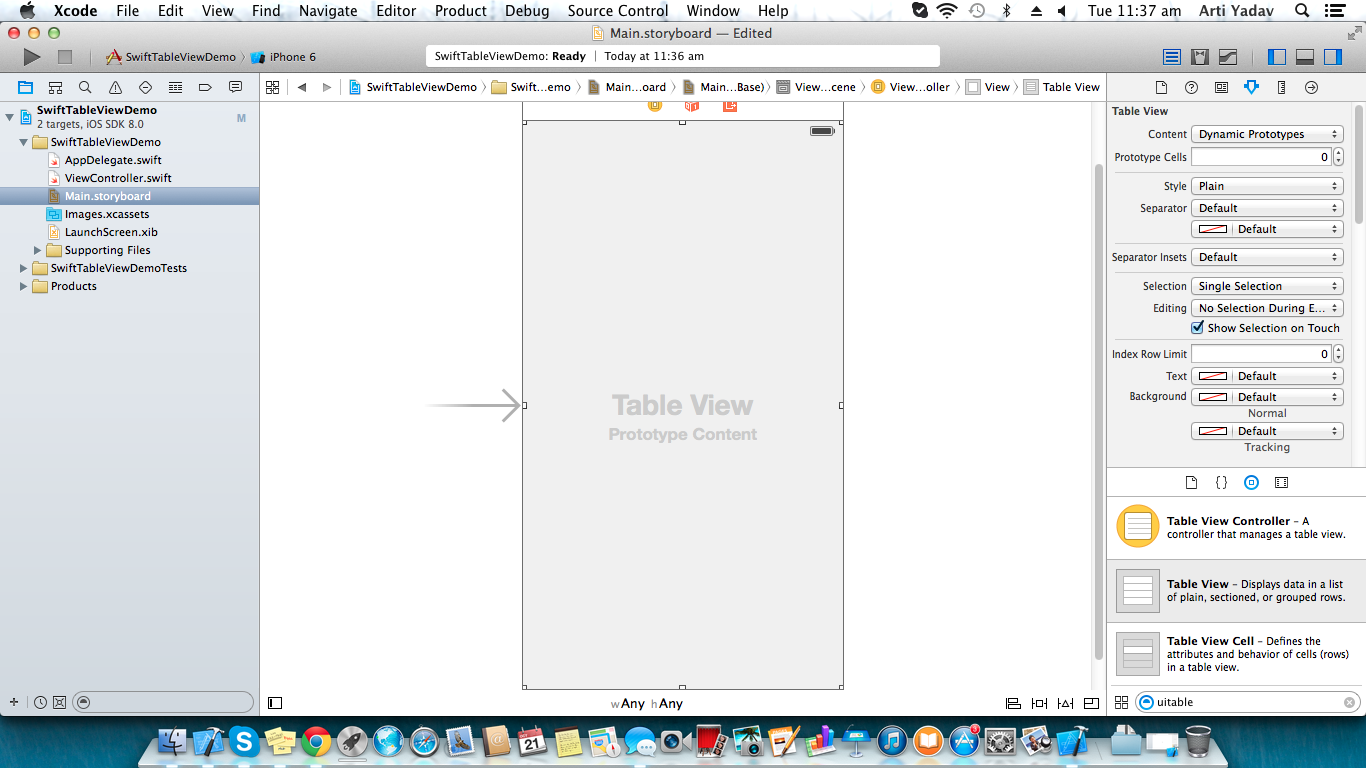The image size is (1366, 768).
Task: Show the Issue navigator warning icon
Action: (x=116, y=87)
